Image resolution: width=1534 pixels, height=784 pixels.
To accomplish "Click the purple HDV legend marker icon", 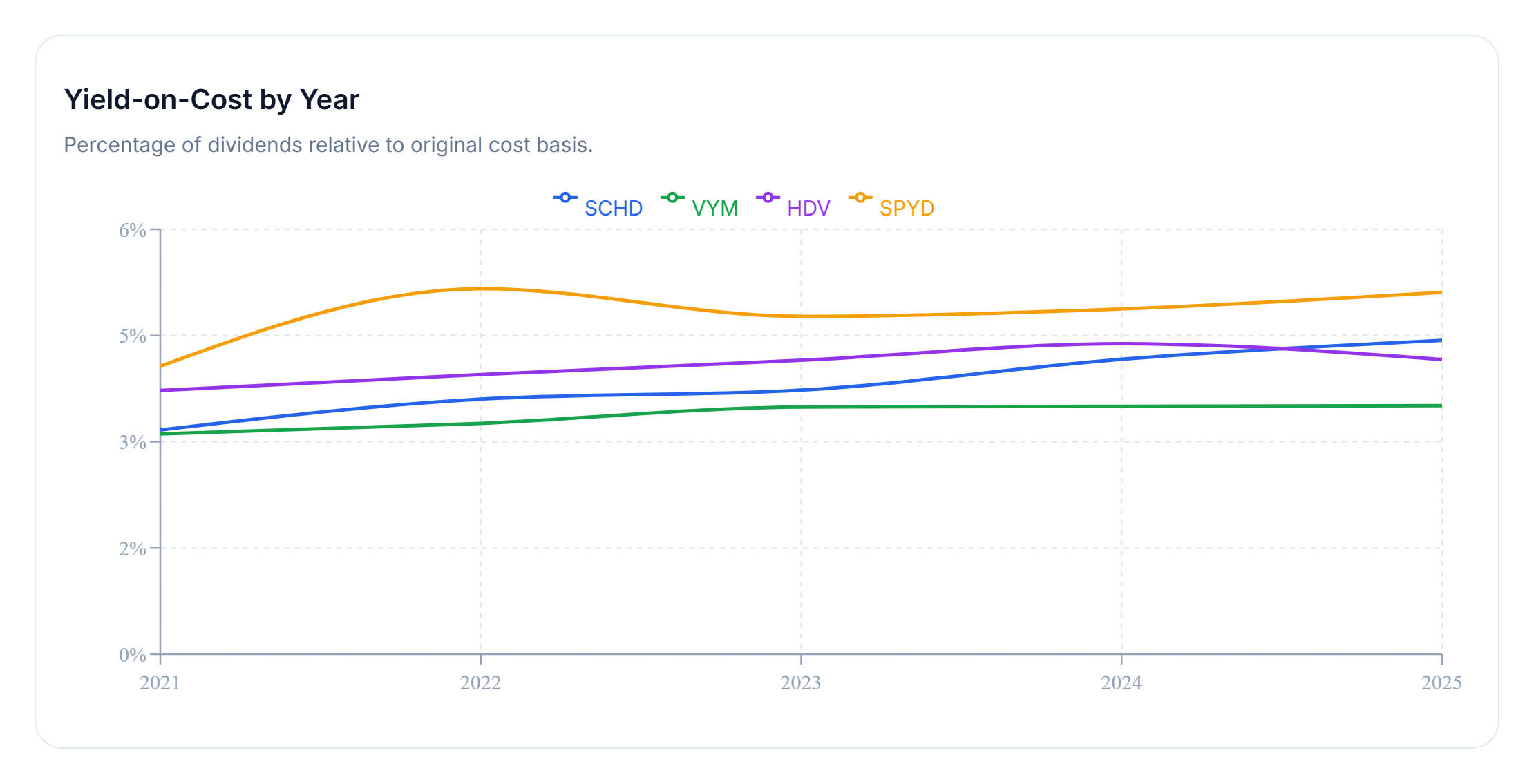I will [768, 198].
